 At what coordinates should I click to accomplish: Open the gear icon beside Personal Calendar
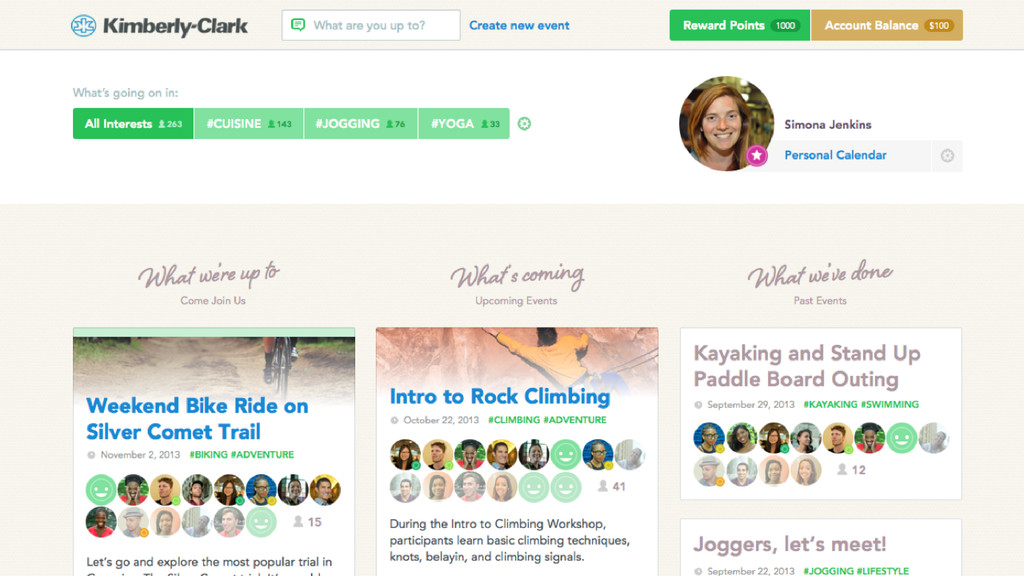point(947,155)
